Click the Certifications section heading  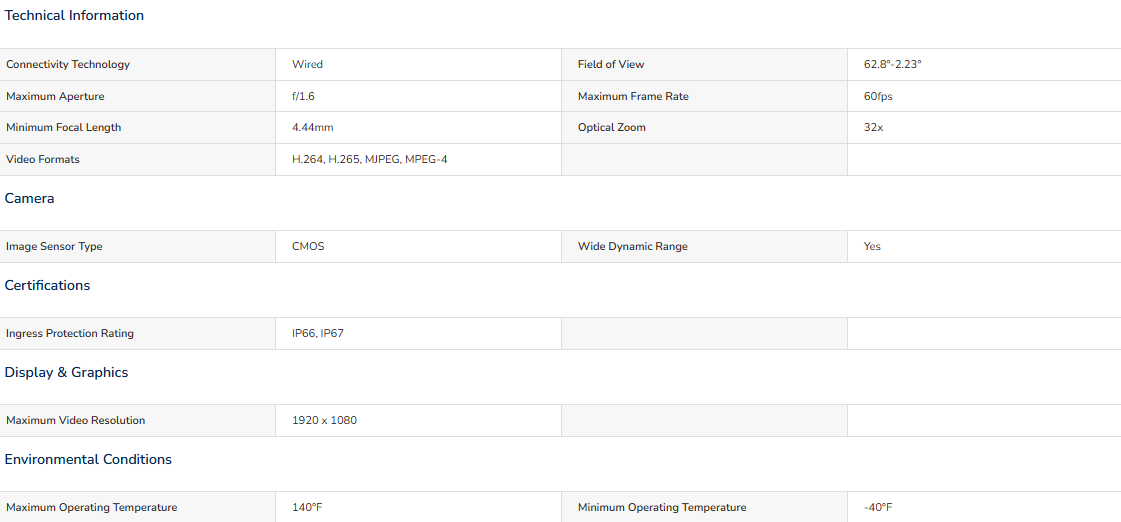(x=47, y=285)
